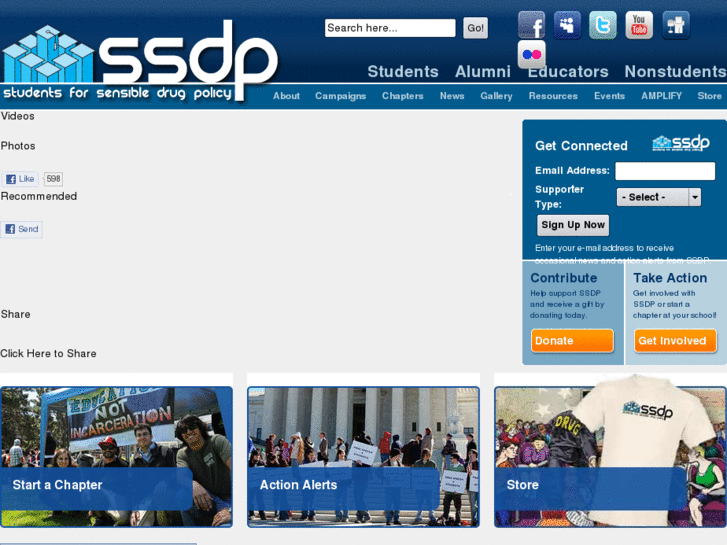727x545 pixels.
Task: Click the Photos text
Action: coord(18,146)
